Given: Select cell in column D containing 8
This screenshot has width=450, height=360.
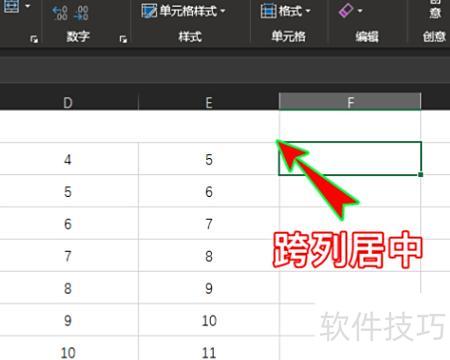Looking at the screenshot, I should tap(68, 288).
